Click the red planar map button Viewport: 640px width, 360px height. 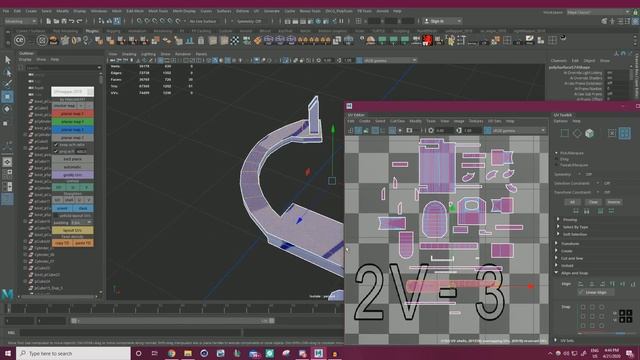[73, 113]
